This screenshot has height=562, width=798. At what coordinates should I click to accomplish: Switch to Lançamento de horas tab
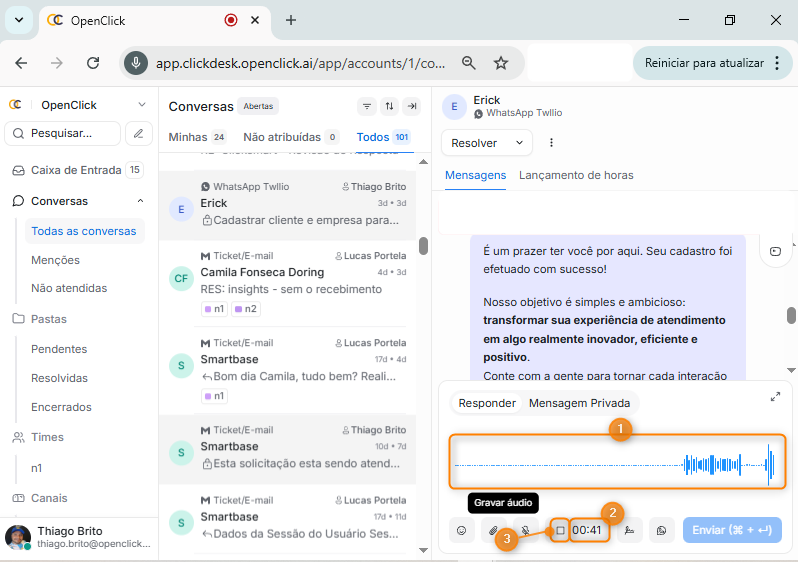pos(576,175)
